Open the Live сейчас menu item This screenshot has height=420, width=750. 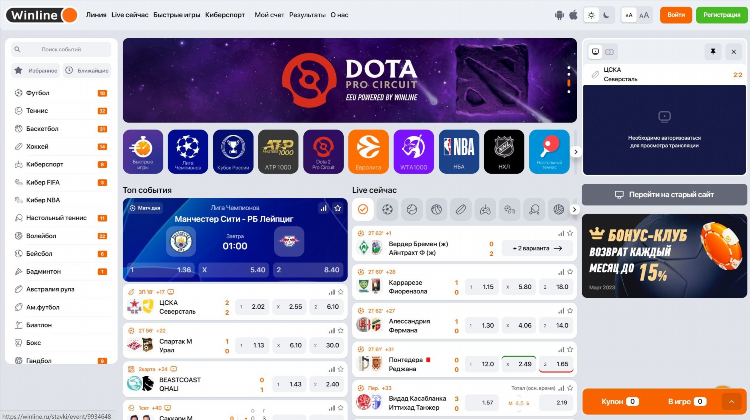[130, 15]
